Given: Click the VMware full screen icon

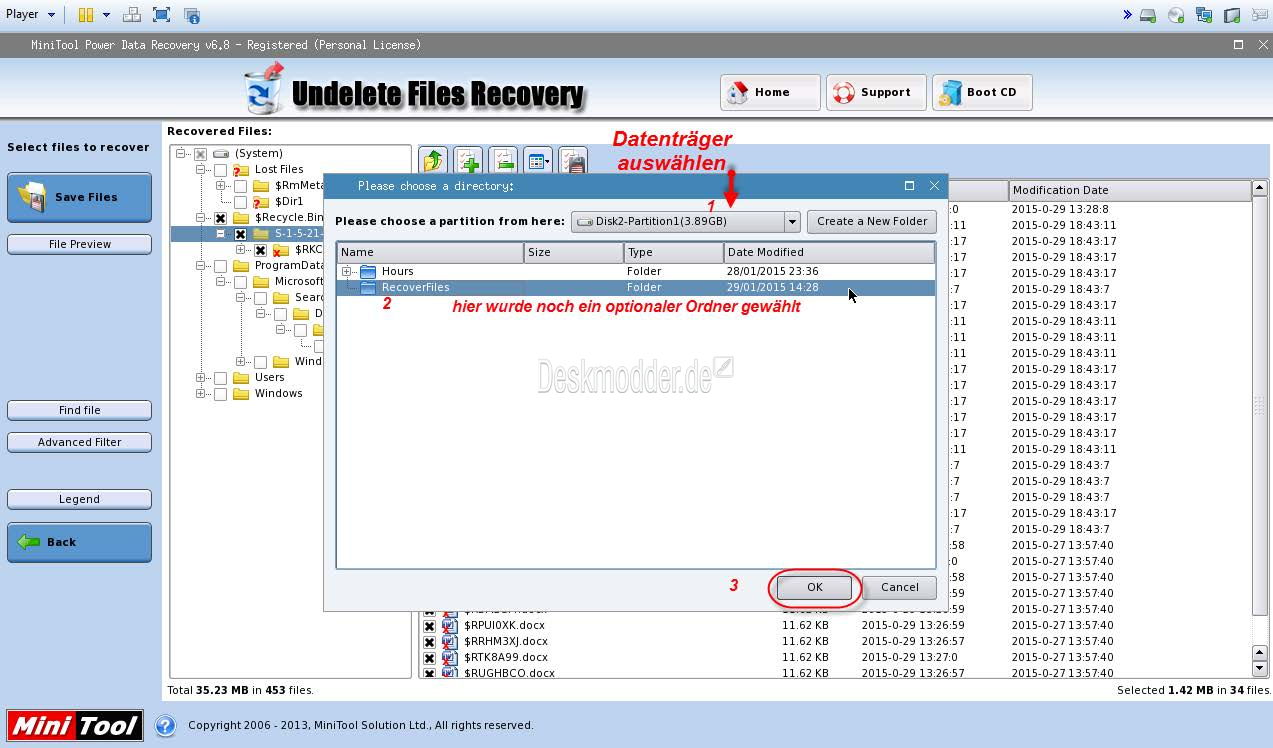Looking at the screenshot, I should pyautogui.click(x=161, y=15).
